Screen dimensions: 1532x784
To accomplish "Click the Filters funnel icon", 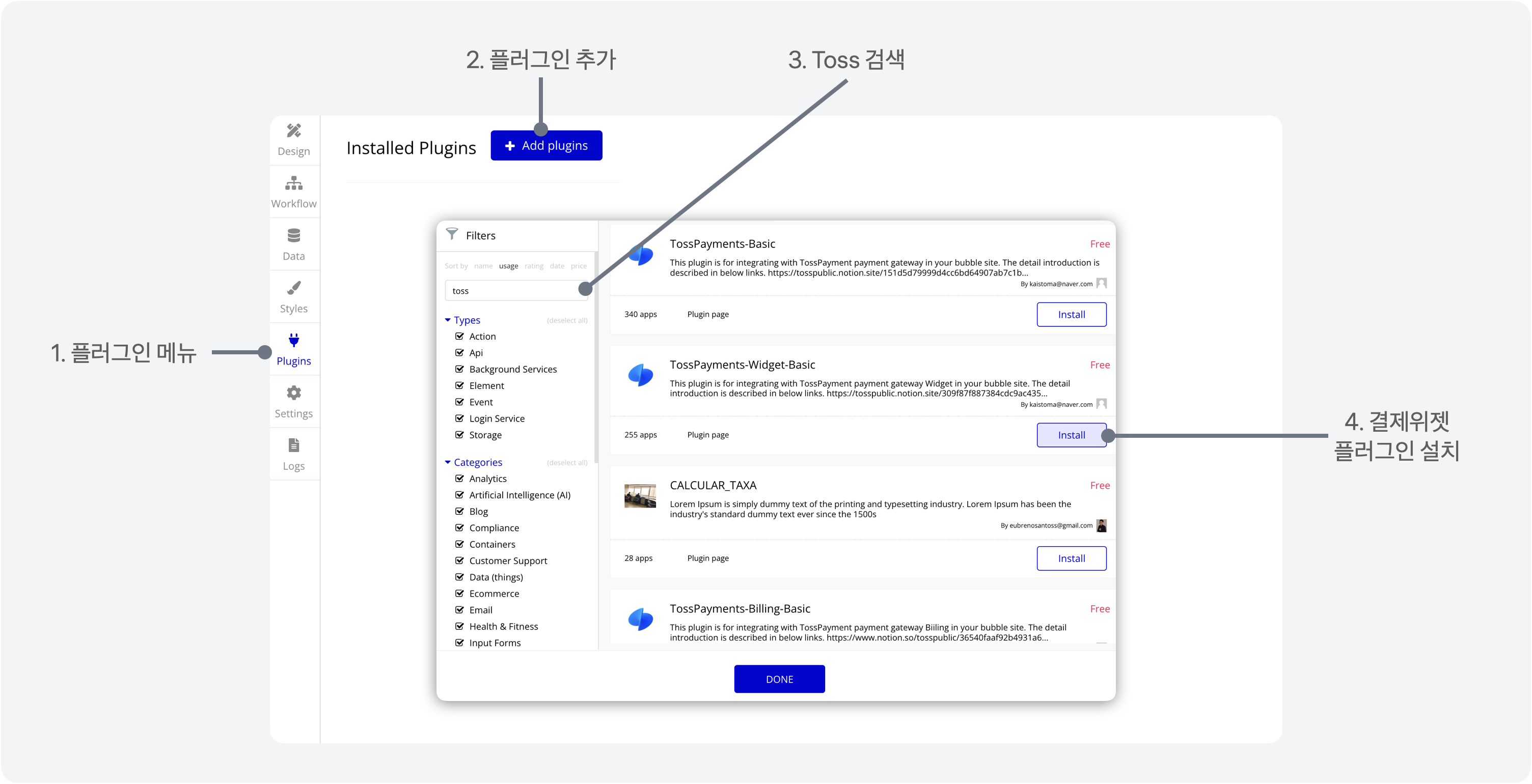I will (x=452, y=234).
